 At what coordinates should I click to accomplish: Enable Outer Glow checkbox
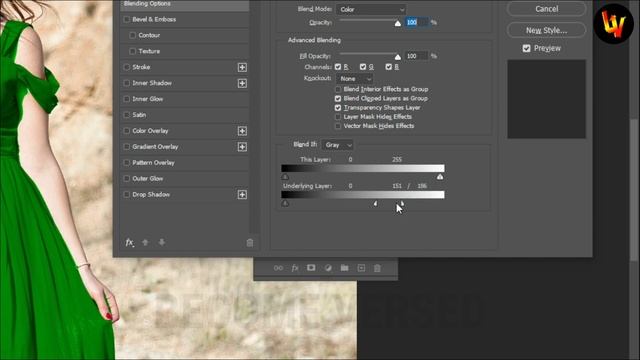pos(127,178)
